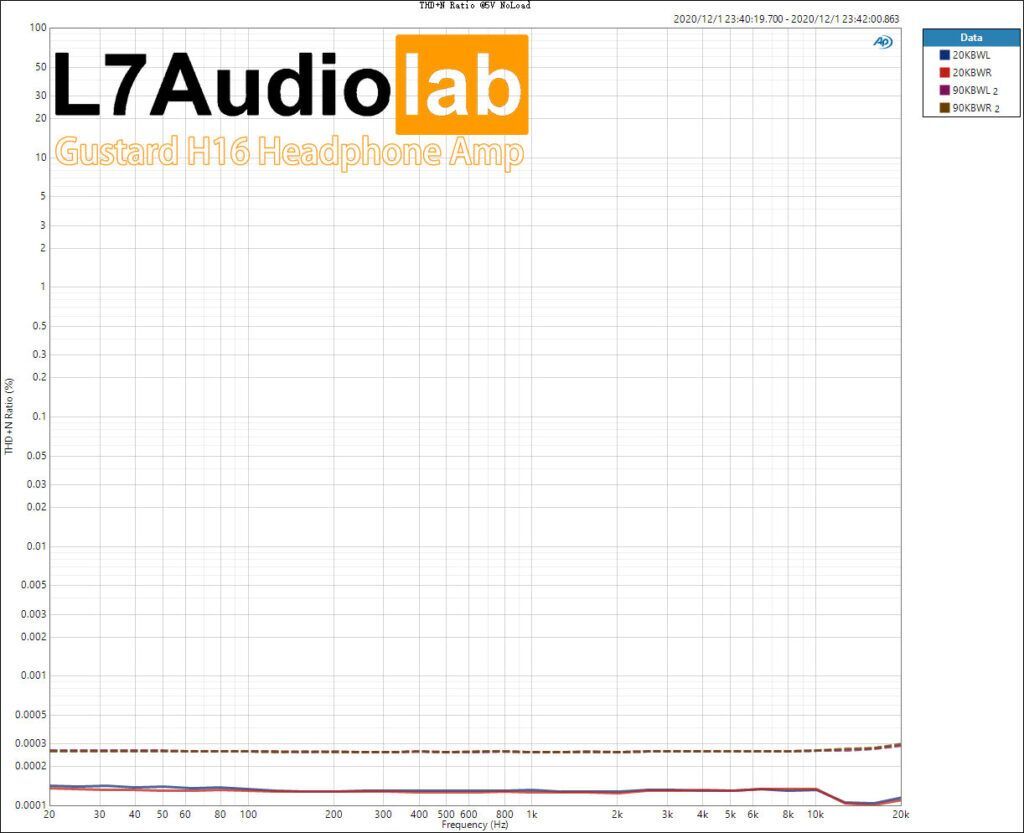Viewport: 1024px width, 833px height.
Task: Click the THD+N Ratio (%) axis label
Action: pos(9,416)
